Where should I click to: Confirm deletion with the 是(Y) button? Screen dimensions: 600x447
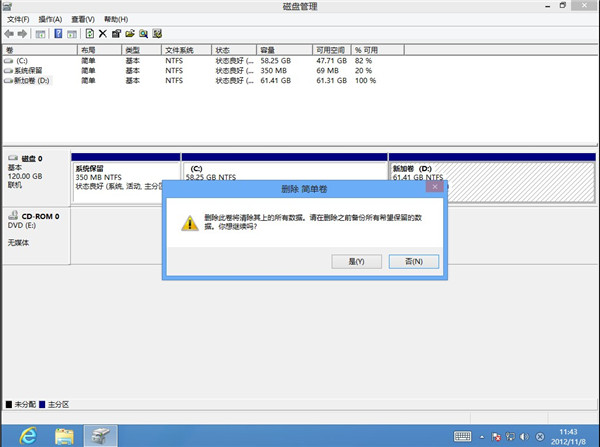(x=355, y=261)
